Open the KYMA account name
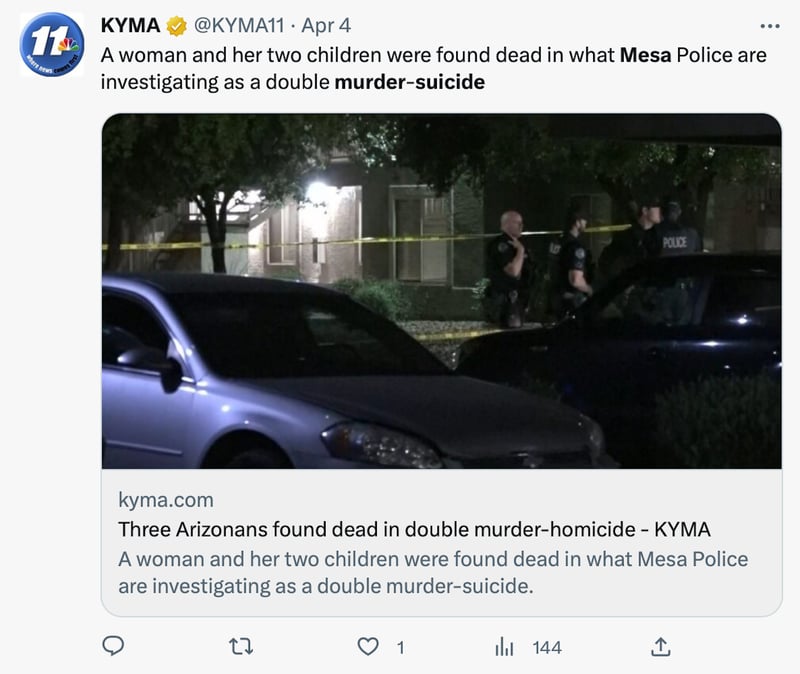 click(131, 26)
